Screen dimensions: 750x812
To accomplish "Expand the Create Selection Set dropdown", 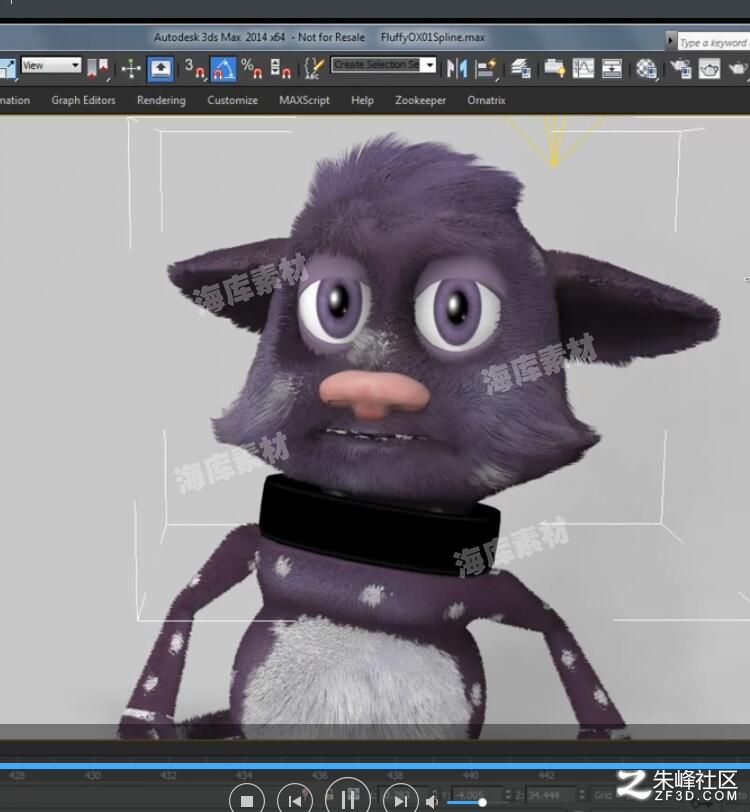I will click(429, 65).
